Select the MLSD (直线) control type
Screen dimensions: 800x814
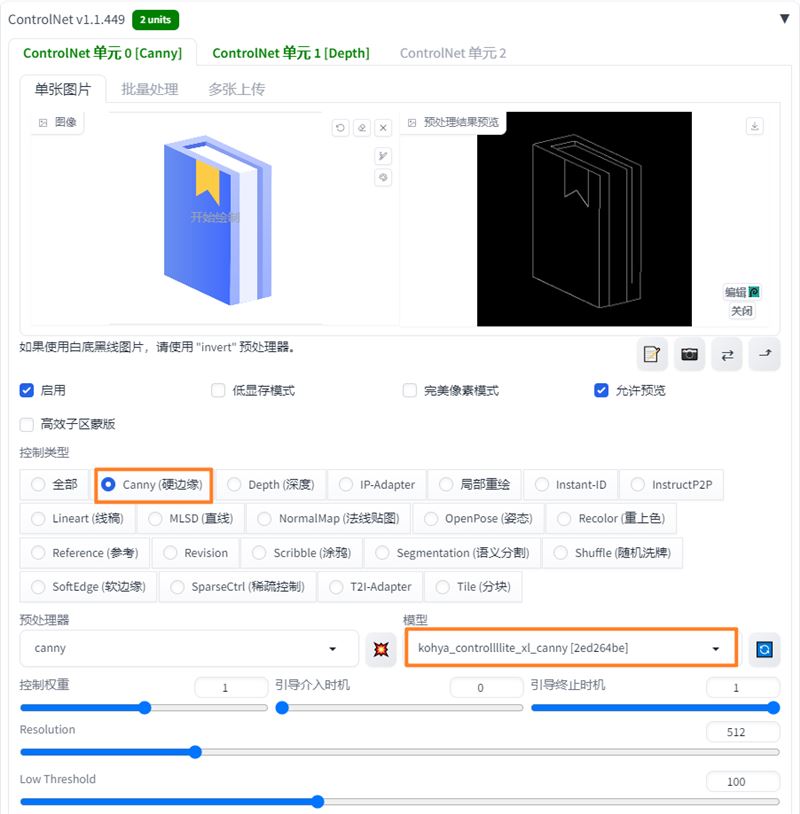click(x=191, y=519)
